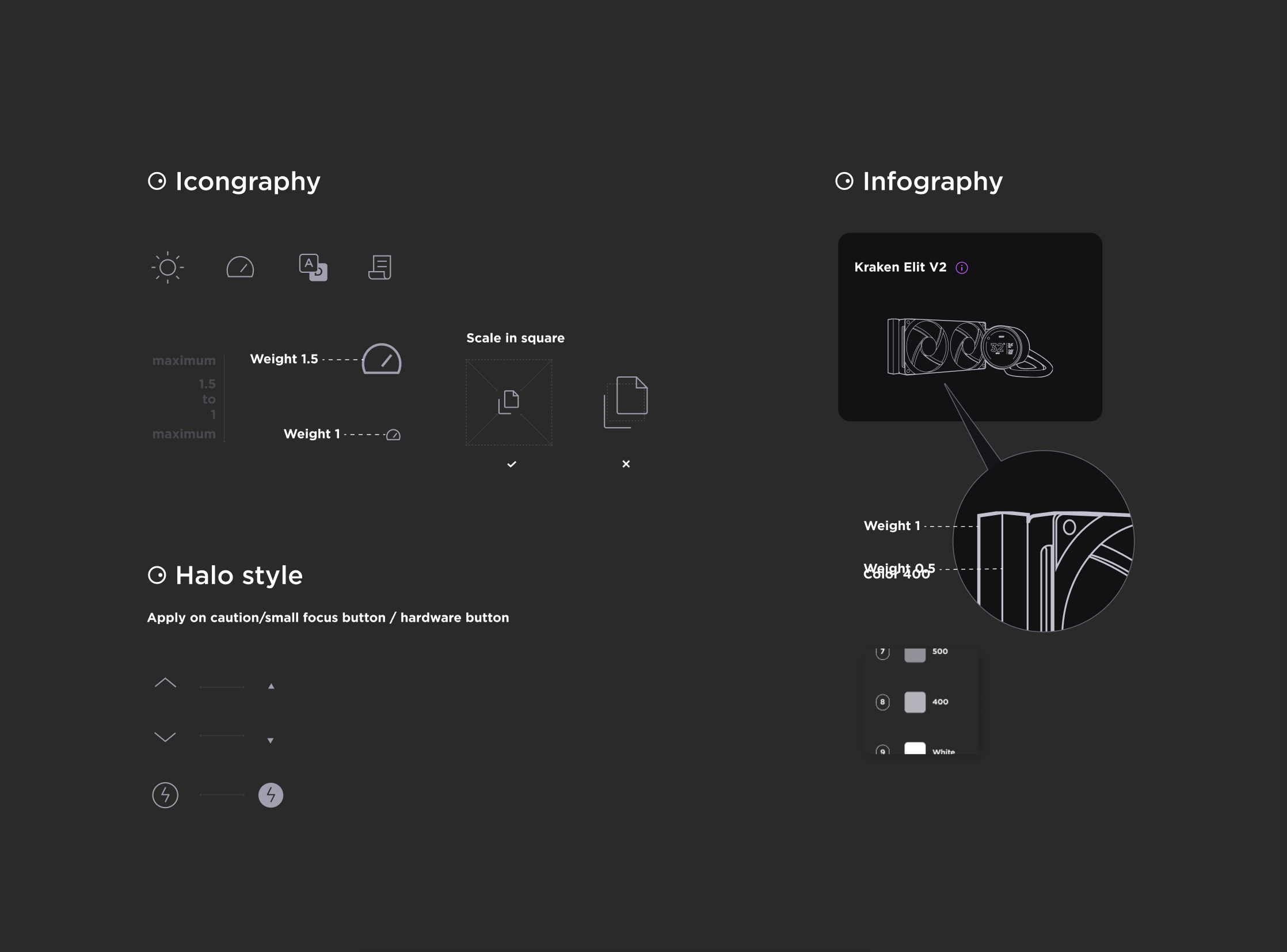Click the script document icon
The image size is (1287, 952).
(380, 268)
